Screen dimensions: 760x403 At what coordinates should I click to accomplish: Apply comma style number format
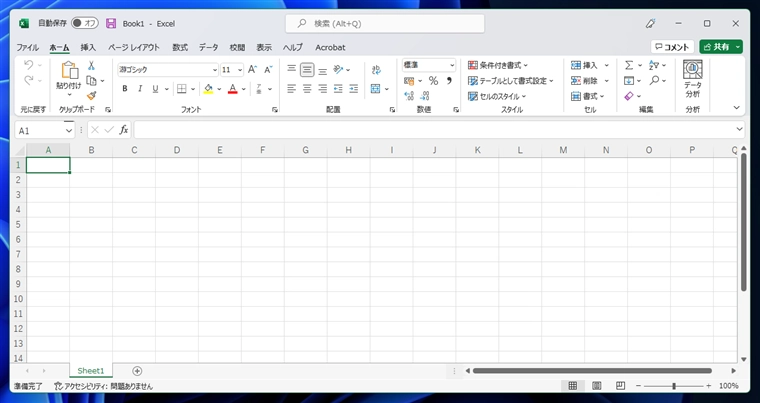[449, 81]
